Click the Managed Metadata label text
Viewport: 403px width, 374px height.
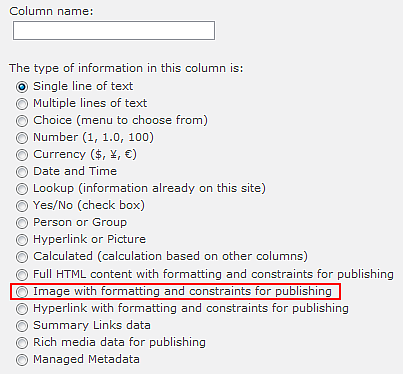click(86, 359)
